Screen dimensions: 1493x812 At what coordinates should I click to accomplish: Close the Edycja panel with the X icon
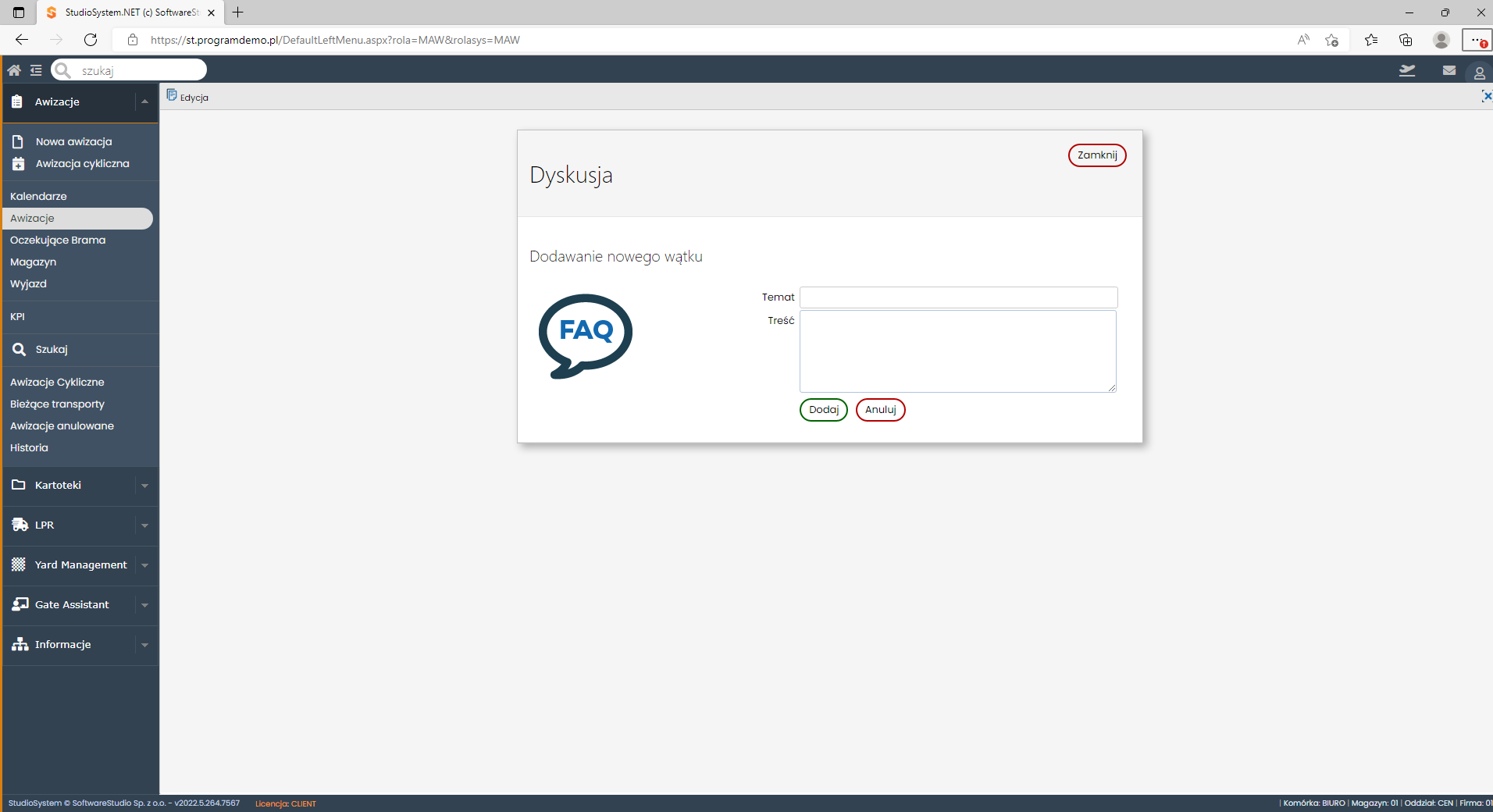[1487, 96]
